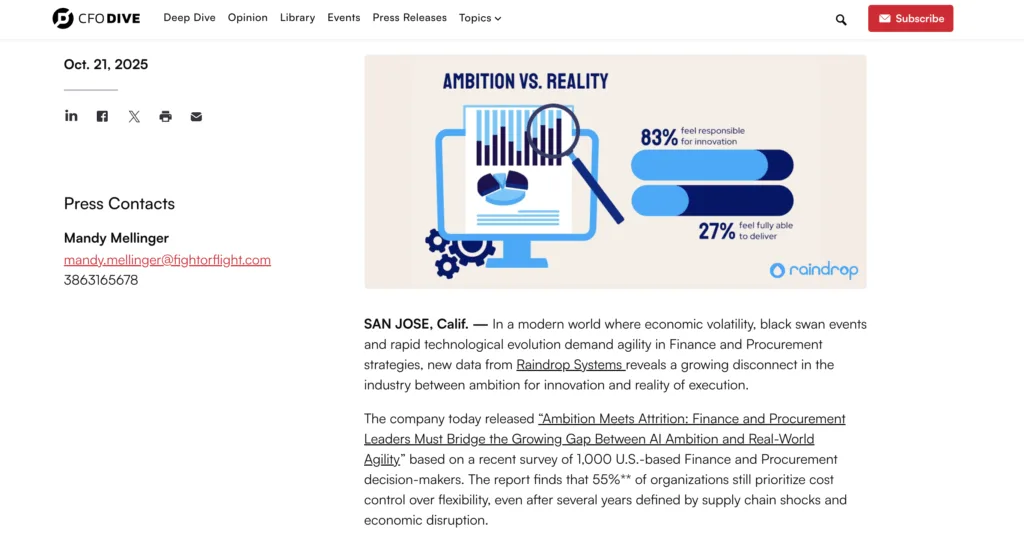Click the red Subscribe button
Viewport: 1024px width, 546px height.
click(x=910, y=18)
